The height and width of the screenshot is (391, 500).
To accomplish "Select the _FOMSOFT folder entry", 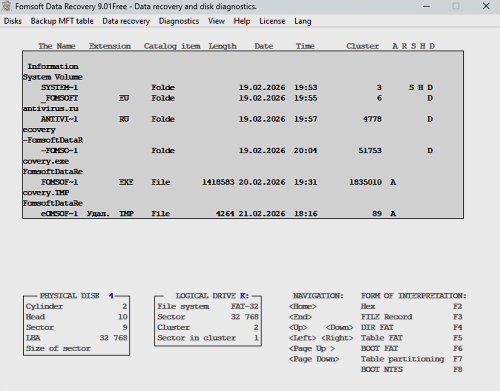I will tap(243, 98).
